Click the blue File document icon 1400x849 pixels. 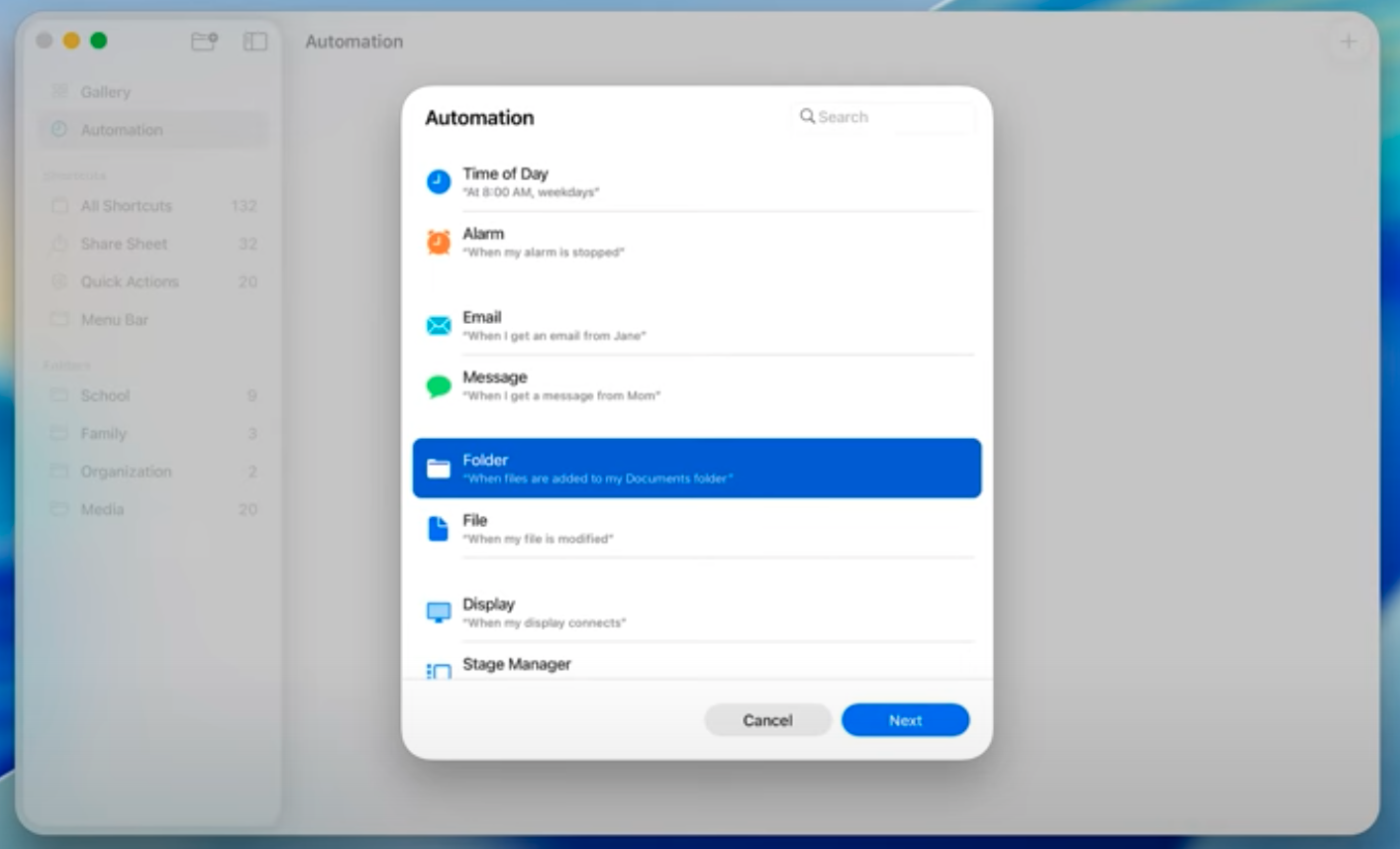(438, 529)
